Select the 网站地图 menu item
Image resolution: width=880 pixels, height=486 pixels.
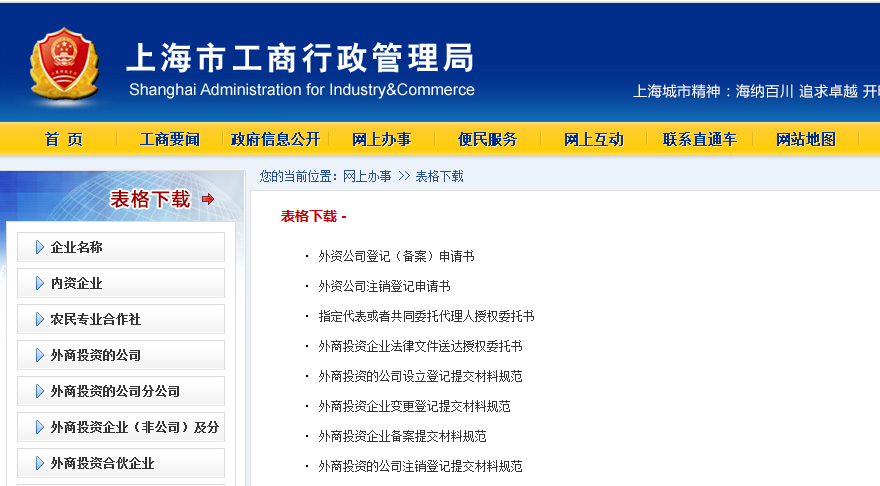(806, 139)
